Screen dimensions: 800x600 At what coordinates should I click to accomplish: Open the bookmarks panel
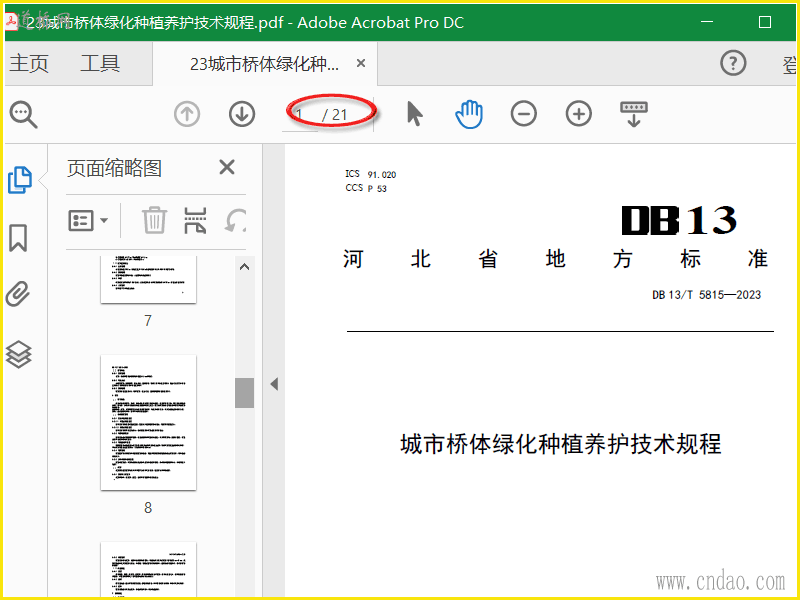click(x=18, y=238)
